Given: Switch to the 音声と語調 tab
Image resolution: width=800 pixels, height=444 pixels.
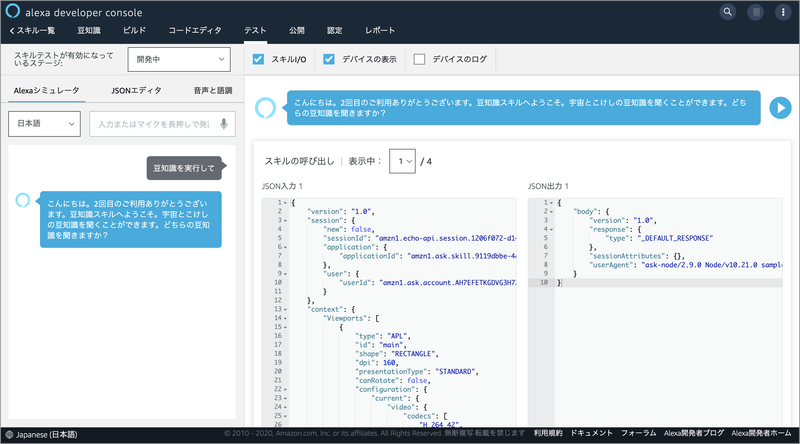Looking at the screenshot, I should tap(213, 90).
